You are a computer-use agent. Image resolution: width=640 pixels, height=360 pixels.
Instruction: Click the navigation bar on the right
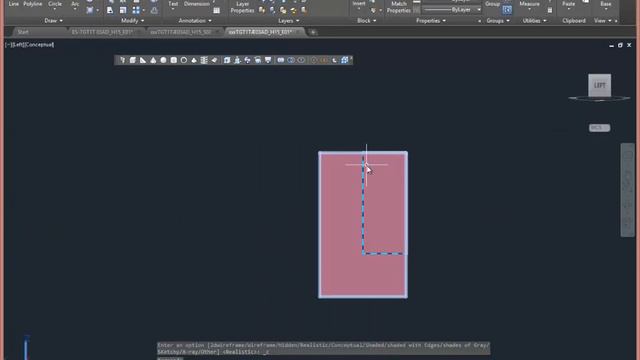[x=628, y=190]
